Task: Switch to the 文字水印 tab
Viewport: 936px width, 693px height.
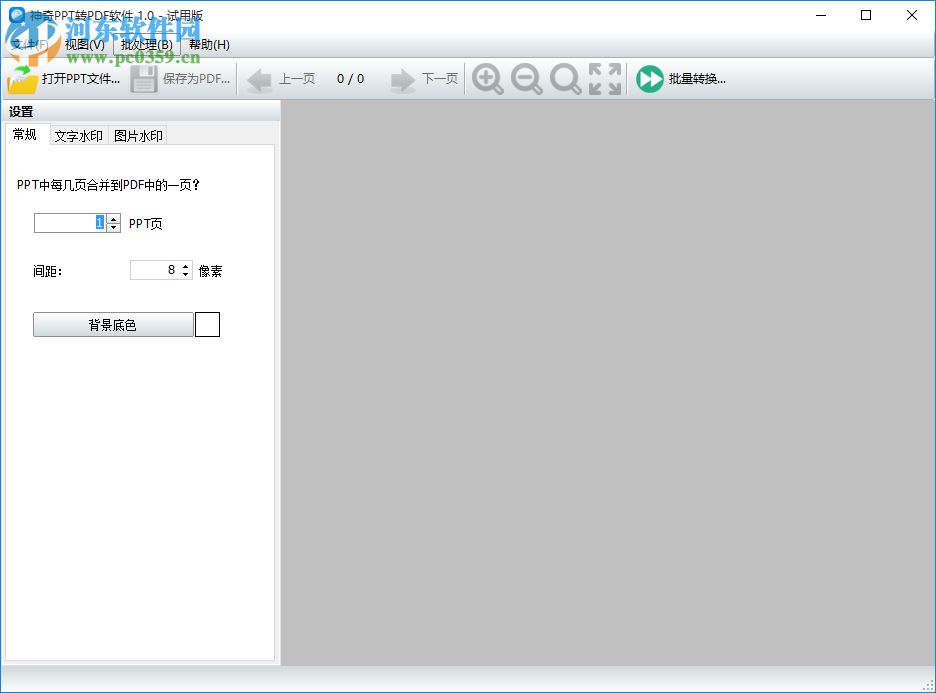Action: 79,136
